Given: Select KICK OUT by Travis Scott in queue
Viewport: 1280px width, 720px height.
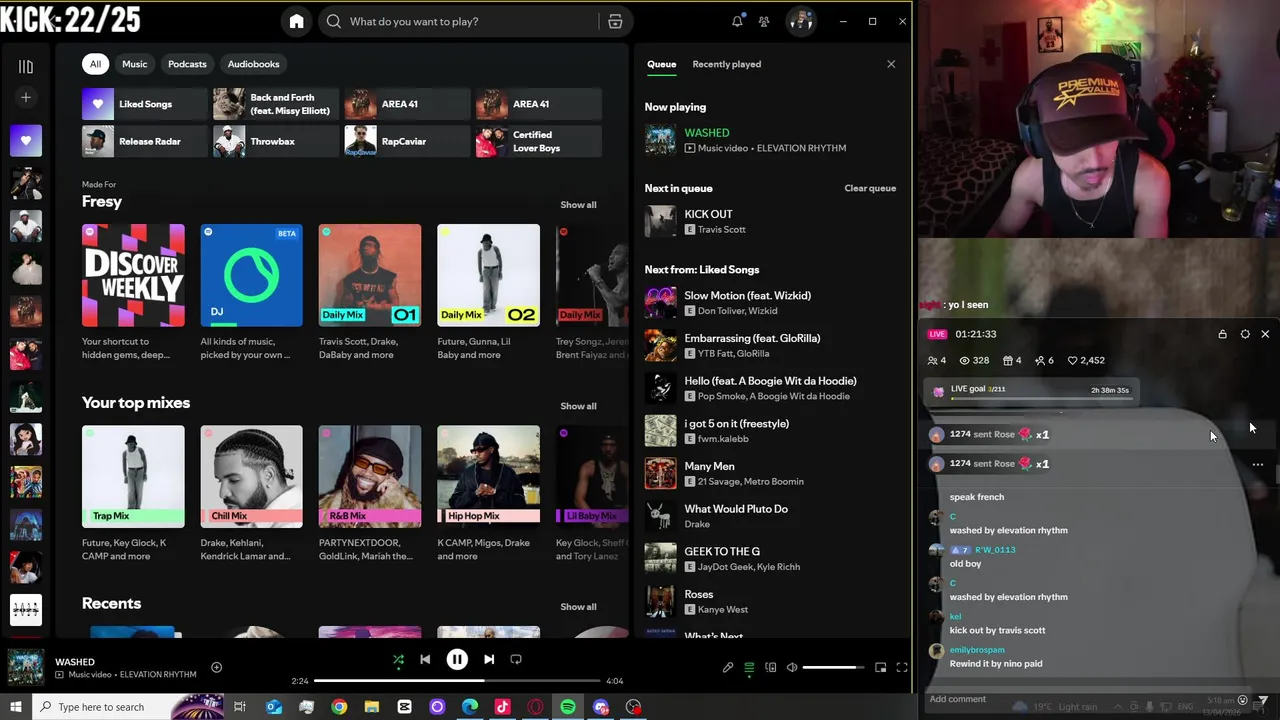Looking at the screenshot, I should click(x=770, y=221).
